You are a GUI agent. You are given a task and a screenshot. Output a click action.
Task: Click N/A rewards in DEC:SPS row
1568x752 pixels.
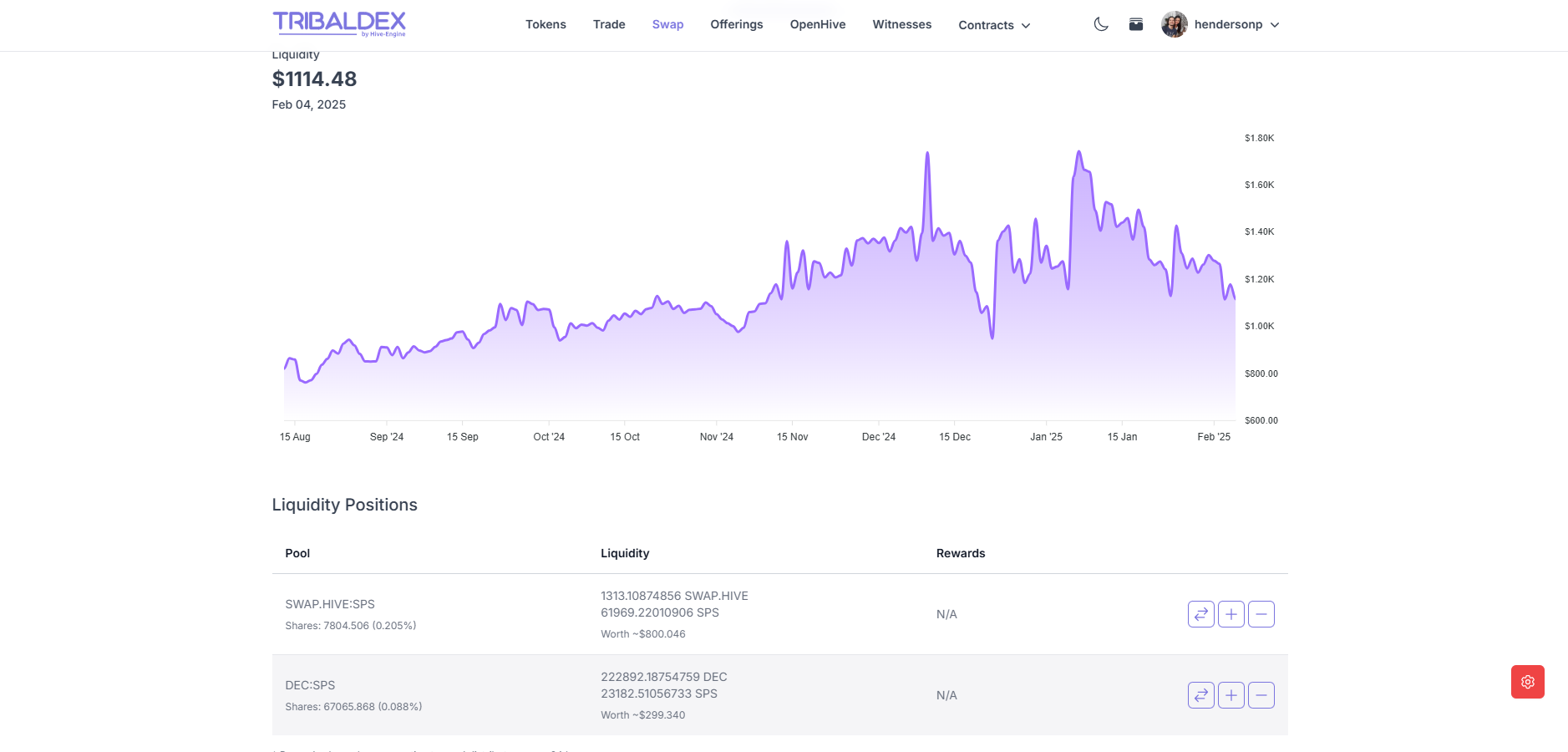946,695
